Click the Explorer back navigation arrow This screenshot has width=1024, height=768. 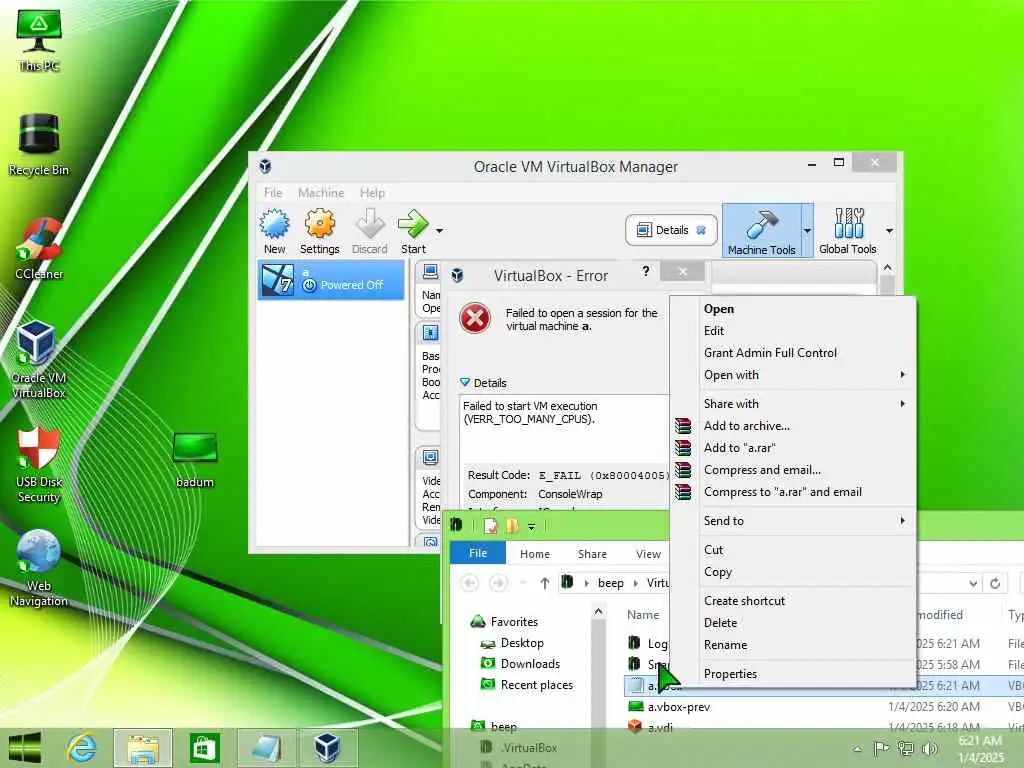470,583
